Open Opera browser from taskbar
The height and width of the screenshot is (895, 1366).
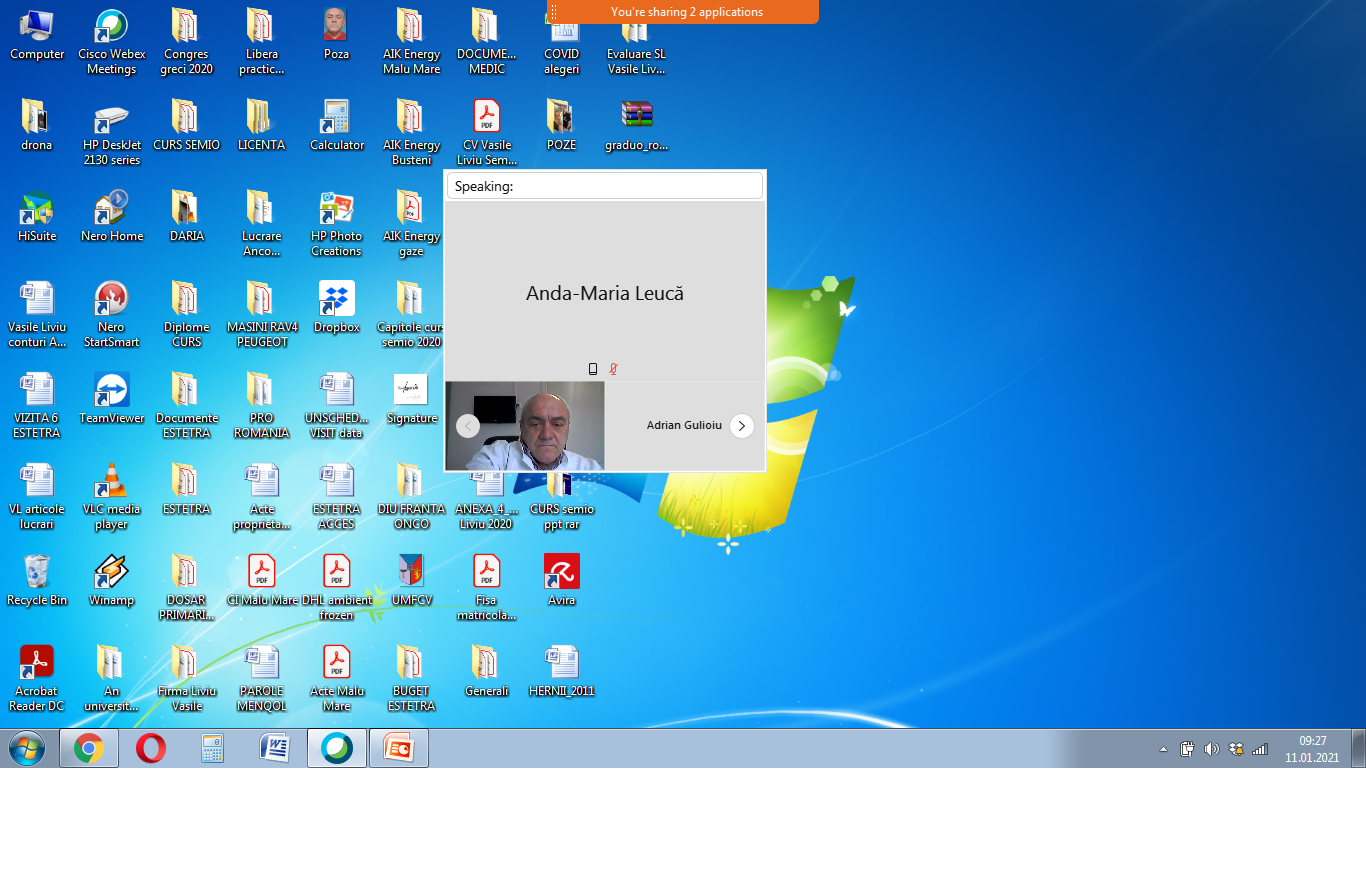[151, 748]
